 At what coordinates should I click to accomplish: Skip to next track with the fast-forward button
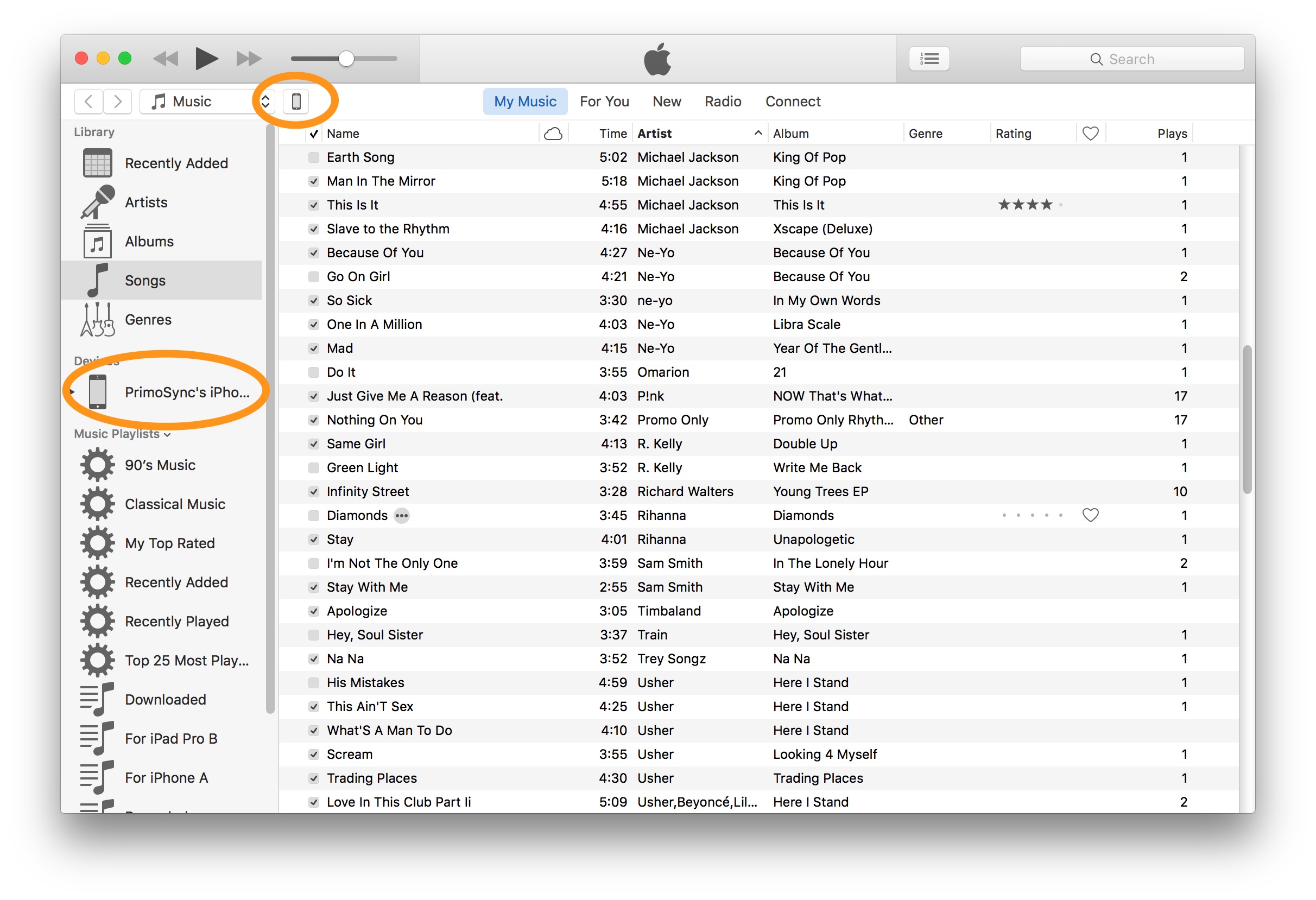click(249, 58)
